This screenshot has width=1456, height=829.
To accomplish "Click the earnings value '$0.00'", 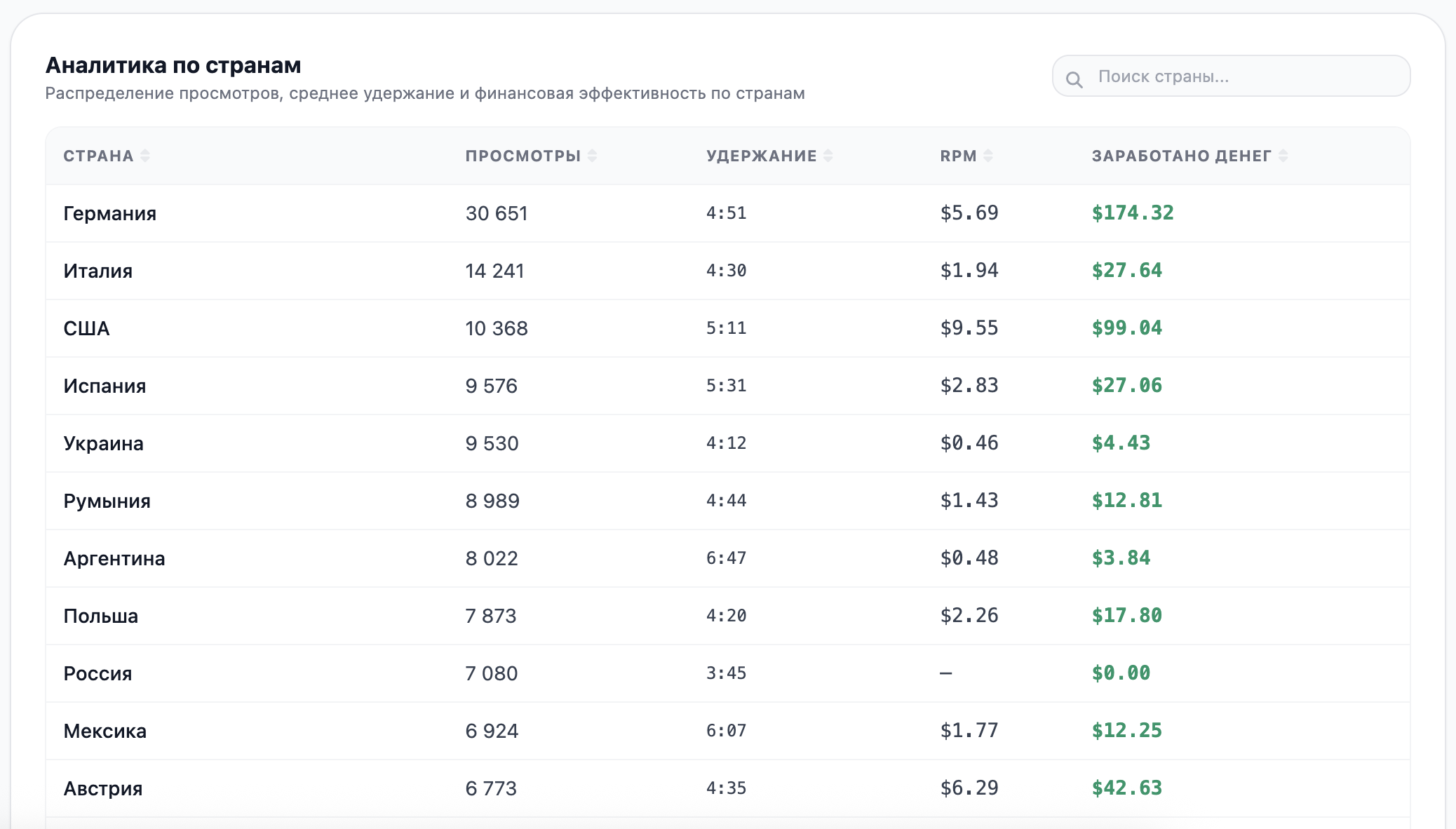I will coord(1121,673).
